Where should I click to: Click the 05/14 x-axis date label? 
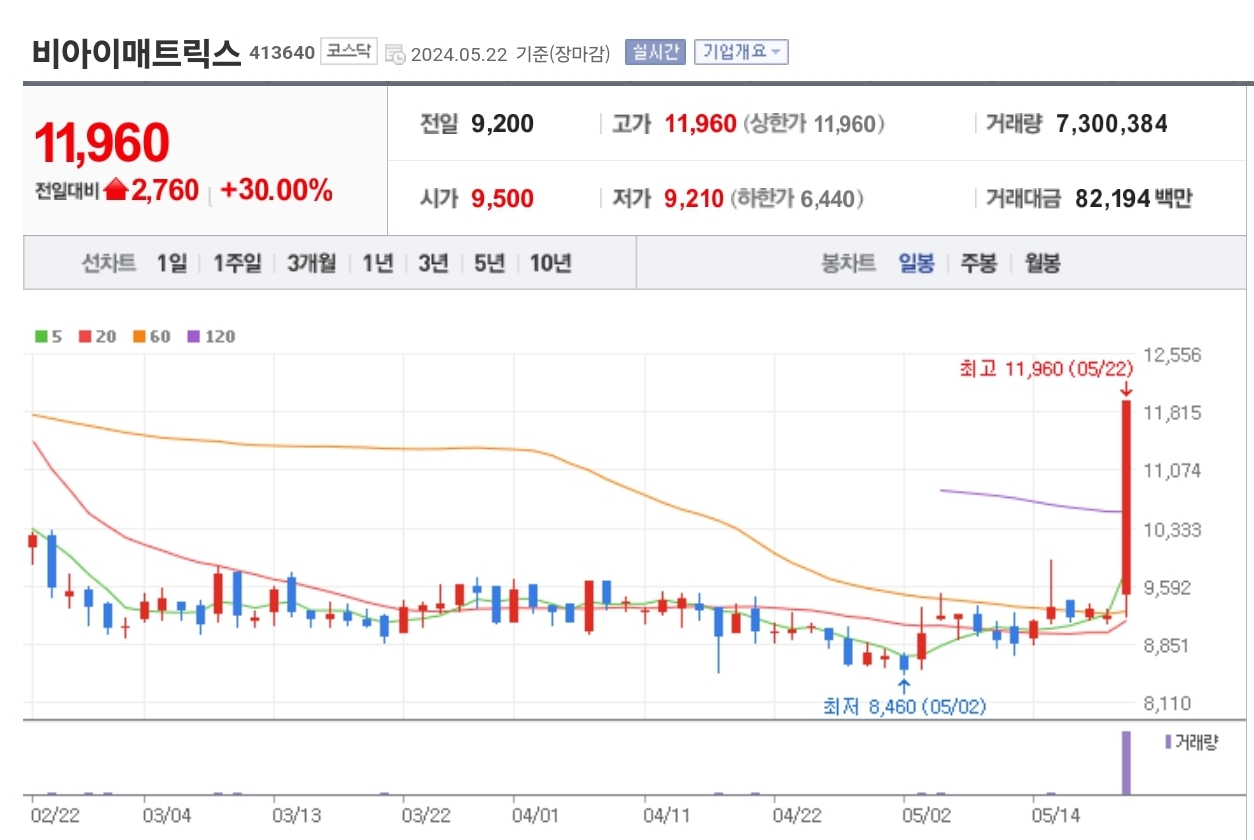pos(1054,815)
